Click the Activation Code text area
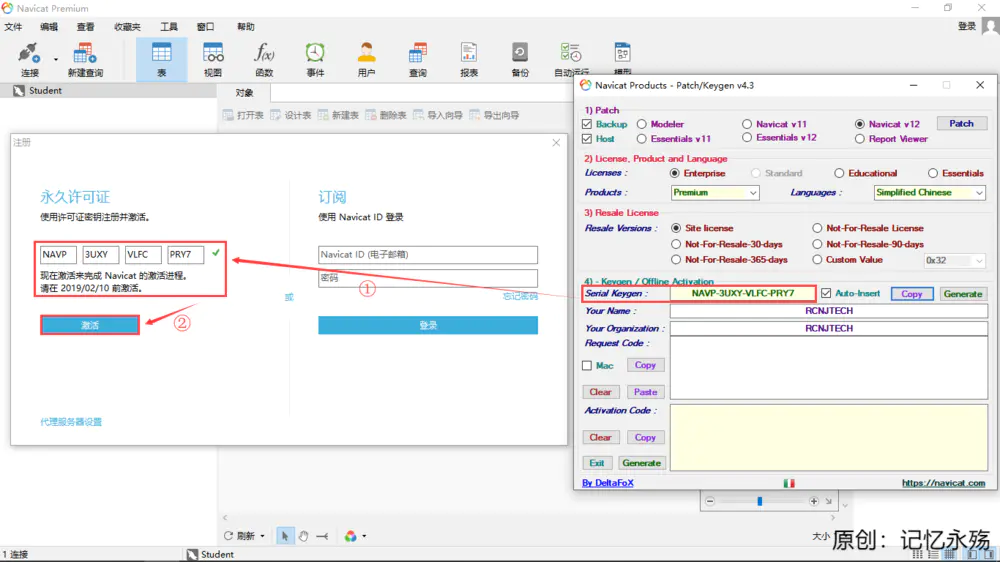Viewport: 1000px width, 562px height. (x=828, y=438)
